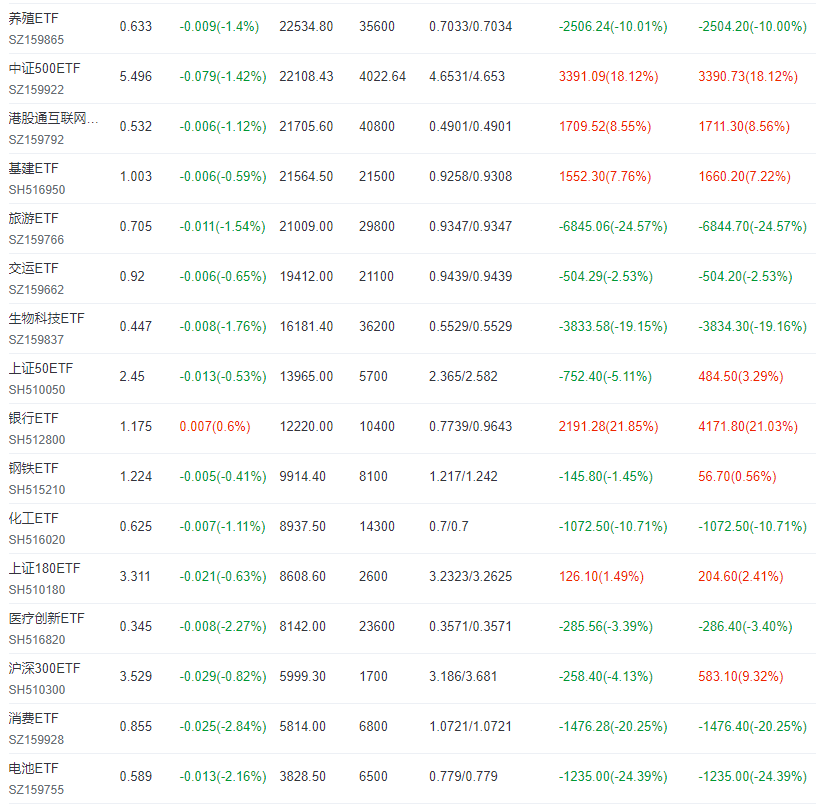
Task: Click cumulative profit 56.70(0.56%)
Action: point(737,476)
